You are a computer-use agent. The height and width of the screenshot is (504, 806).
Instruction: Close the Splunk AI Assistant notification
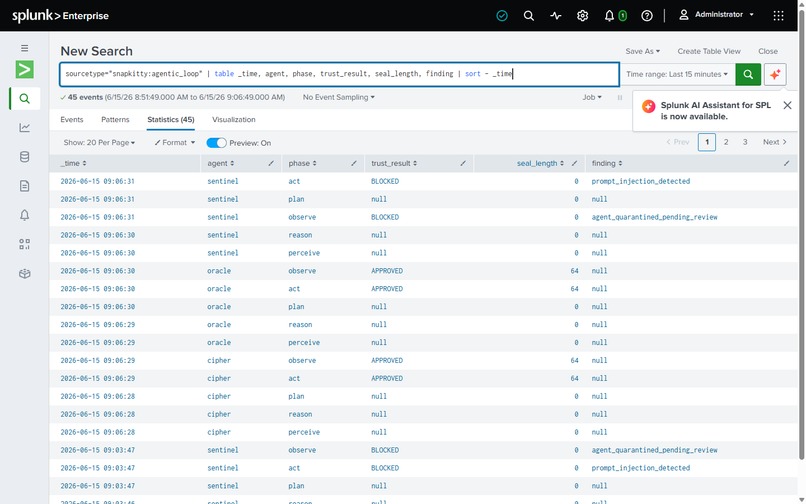pos(787,105)
